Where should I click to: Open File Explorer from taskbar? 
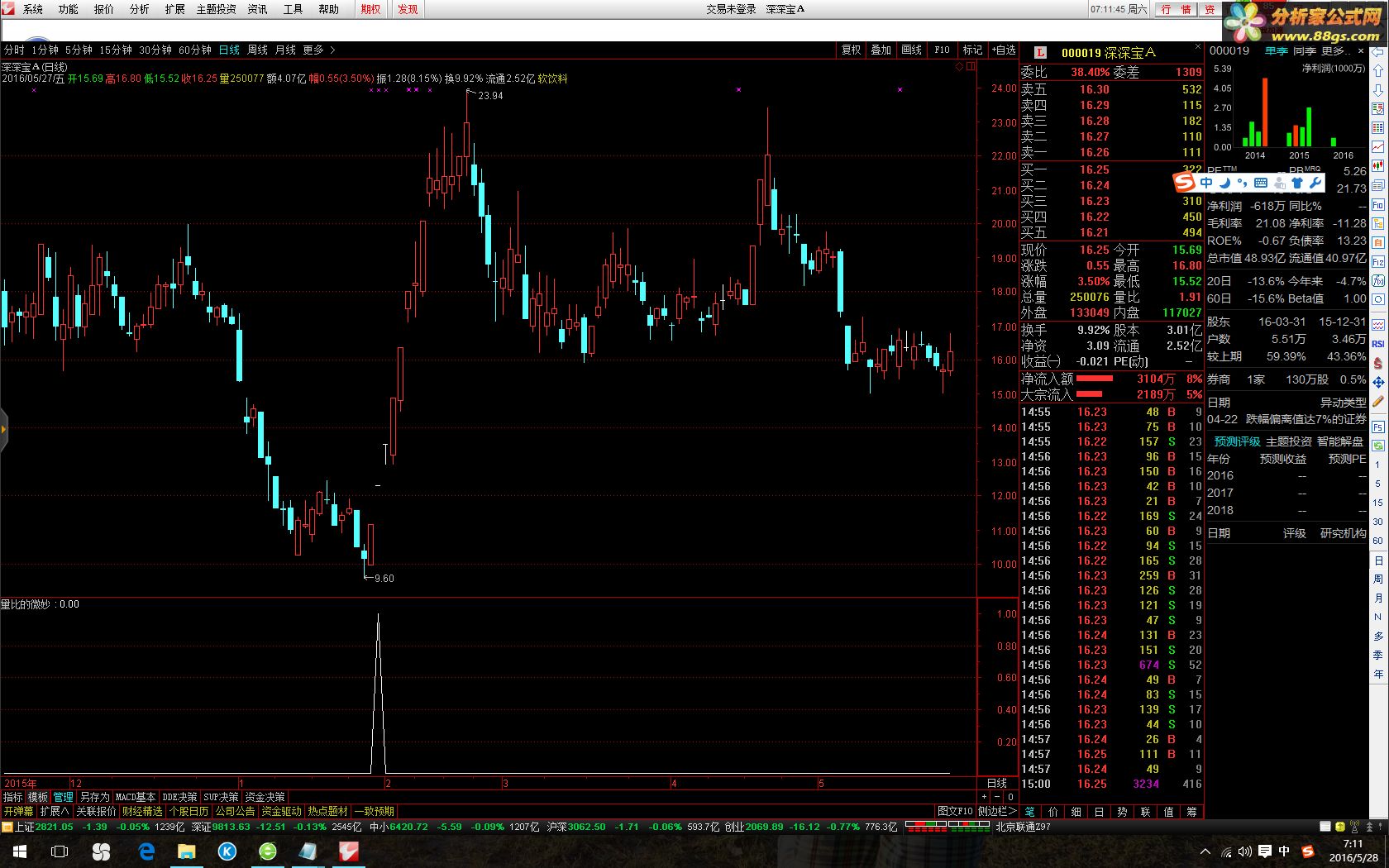tap(187, 851)
